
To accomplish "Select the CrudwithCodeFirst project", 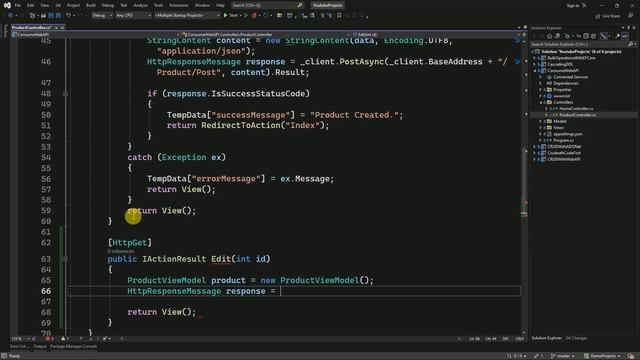I will 564,153.
